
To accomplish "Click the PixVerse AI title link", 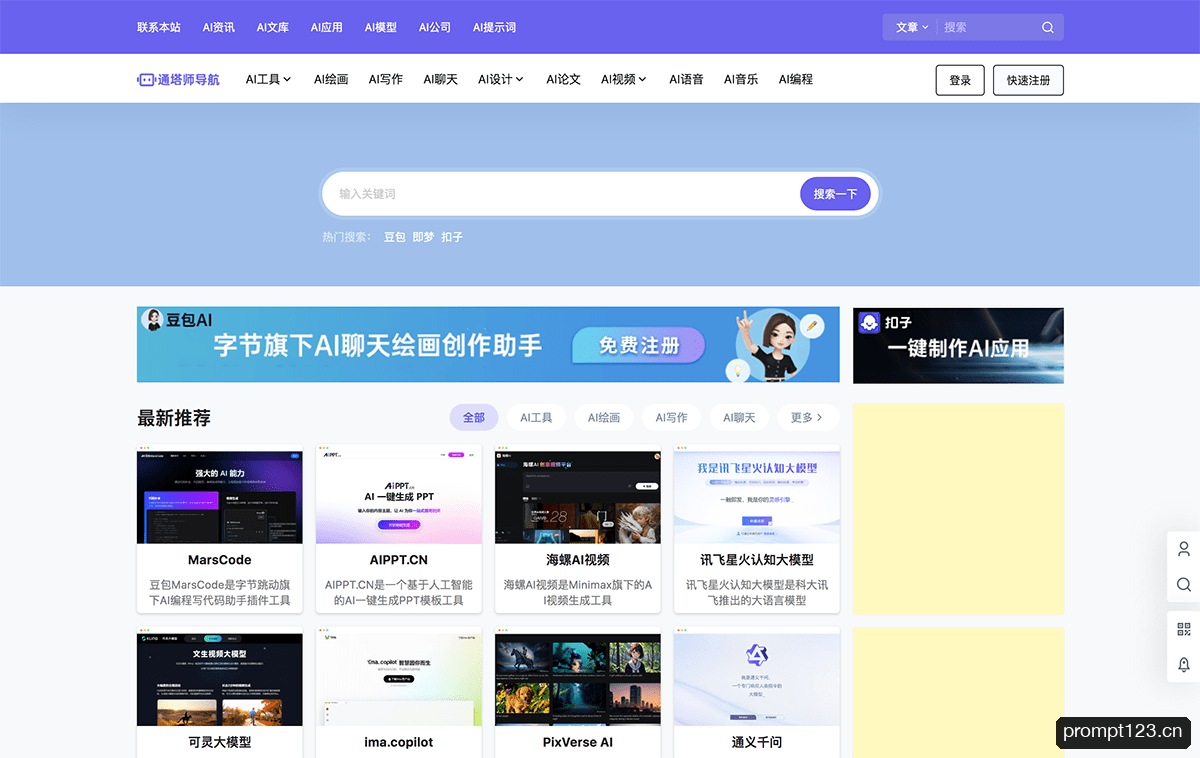I will click(578, 742).
